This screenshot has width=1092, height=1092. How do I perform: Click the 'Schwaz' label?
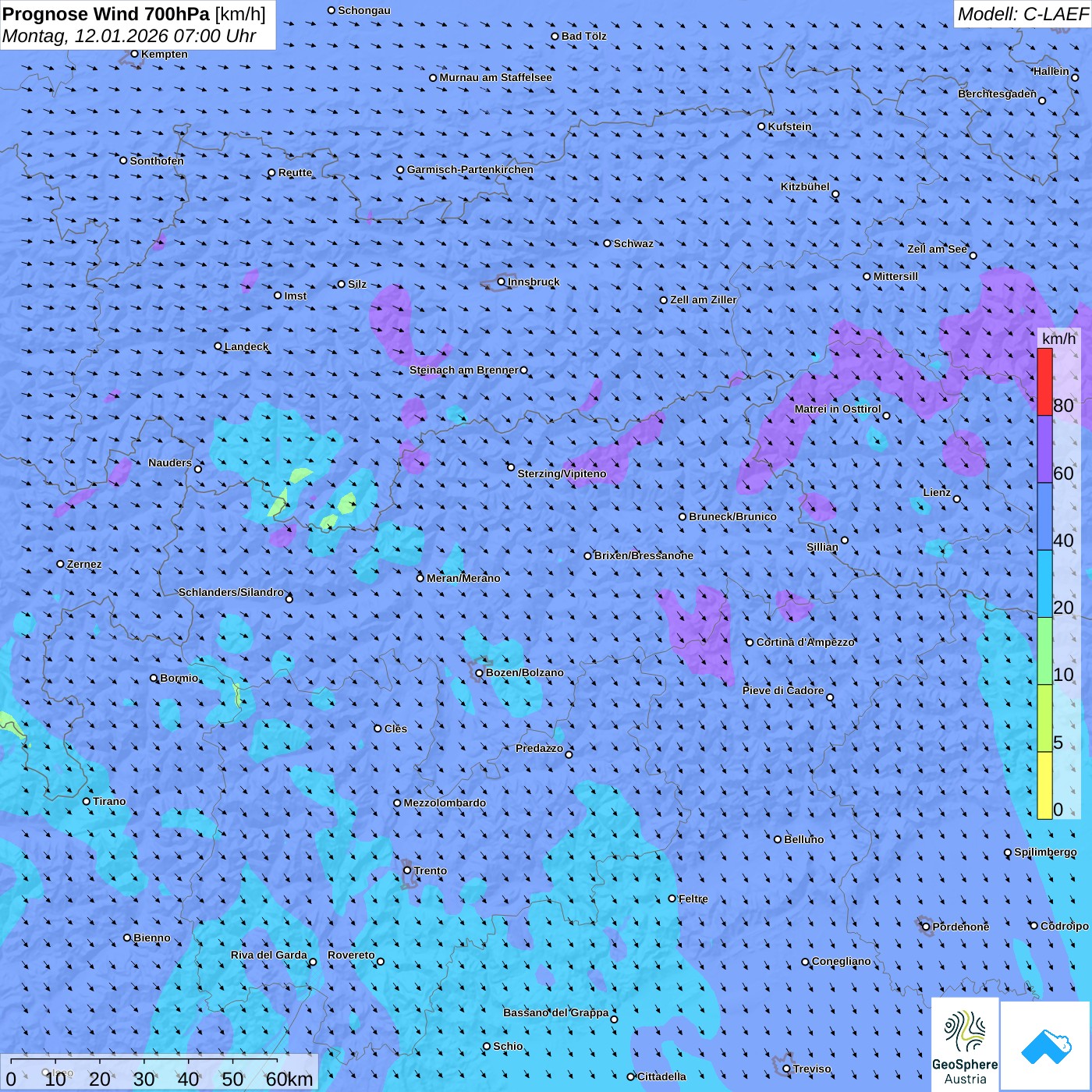click(633, 243)
